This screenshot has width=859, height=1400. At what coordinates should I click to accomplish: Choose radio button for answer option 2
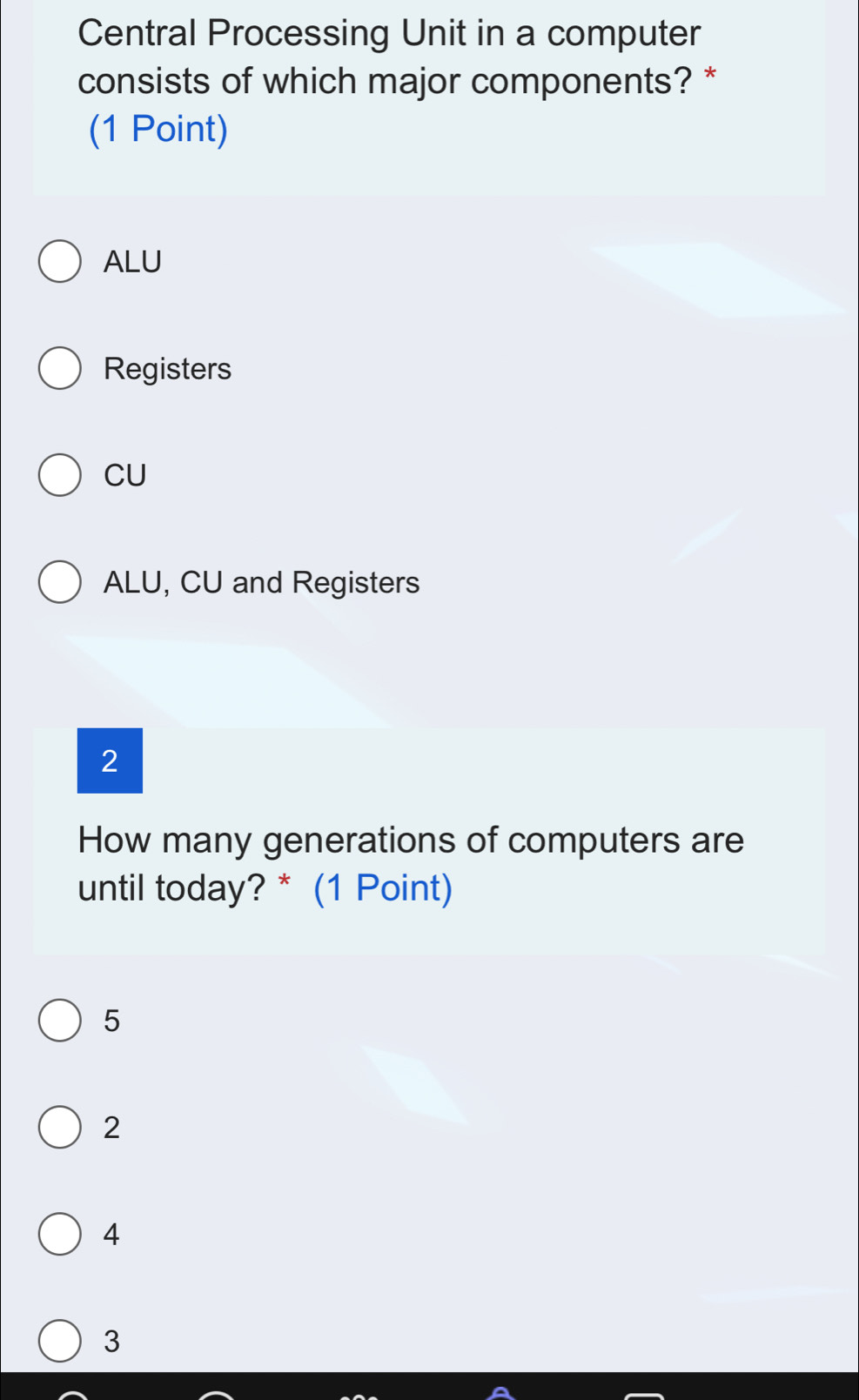pyautogui.click(x=60, y=1128)
